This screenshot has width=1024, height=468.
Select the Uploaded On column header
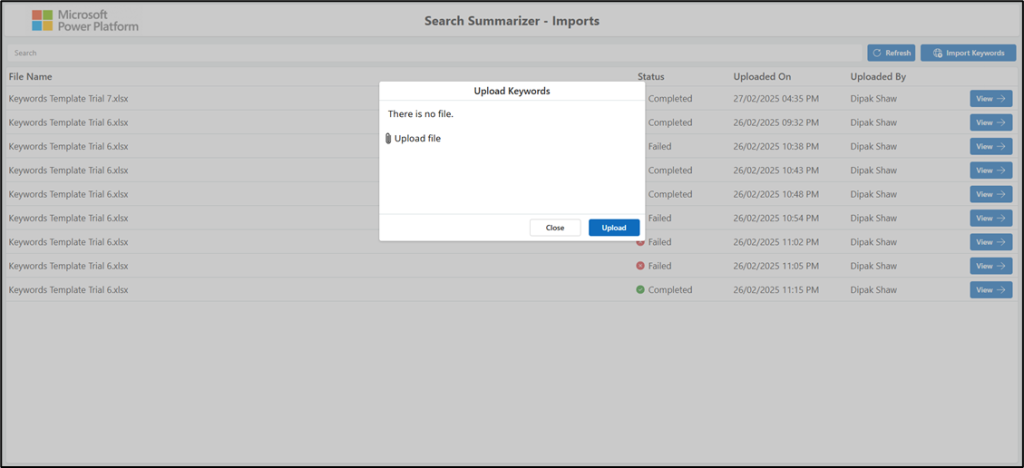(762, 76)
